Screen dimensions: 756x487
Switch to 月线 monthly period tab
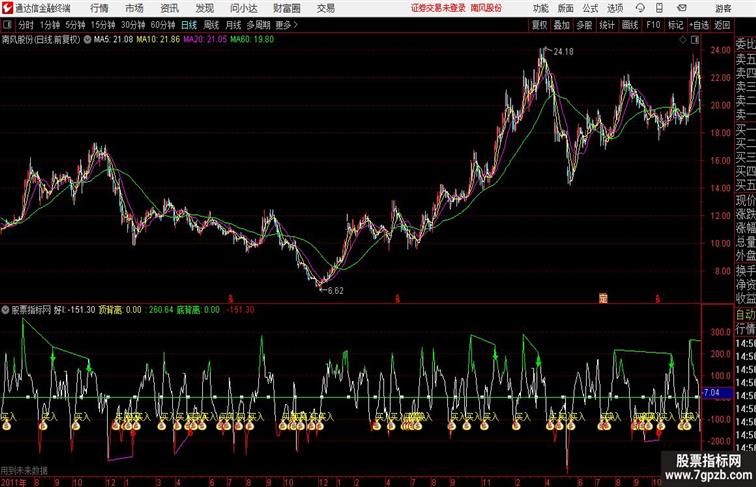pyautogui.click(x=233, y=25)
